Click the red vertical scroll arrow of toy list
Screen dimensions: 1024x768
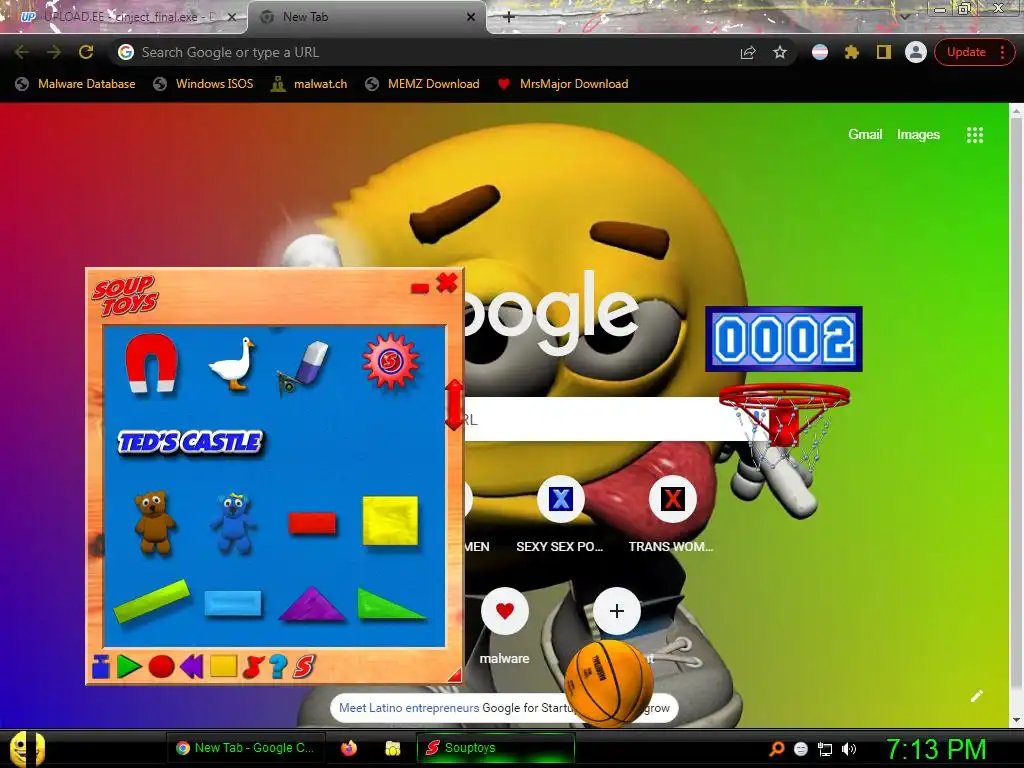click(x=454, y=404)
